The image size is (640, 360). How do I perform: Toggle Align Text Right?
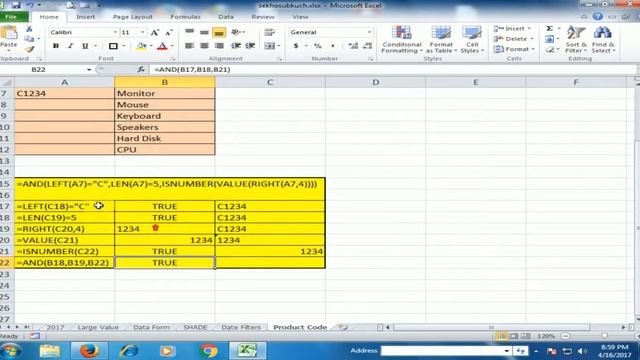(x=219, y=46)
